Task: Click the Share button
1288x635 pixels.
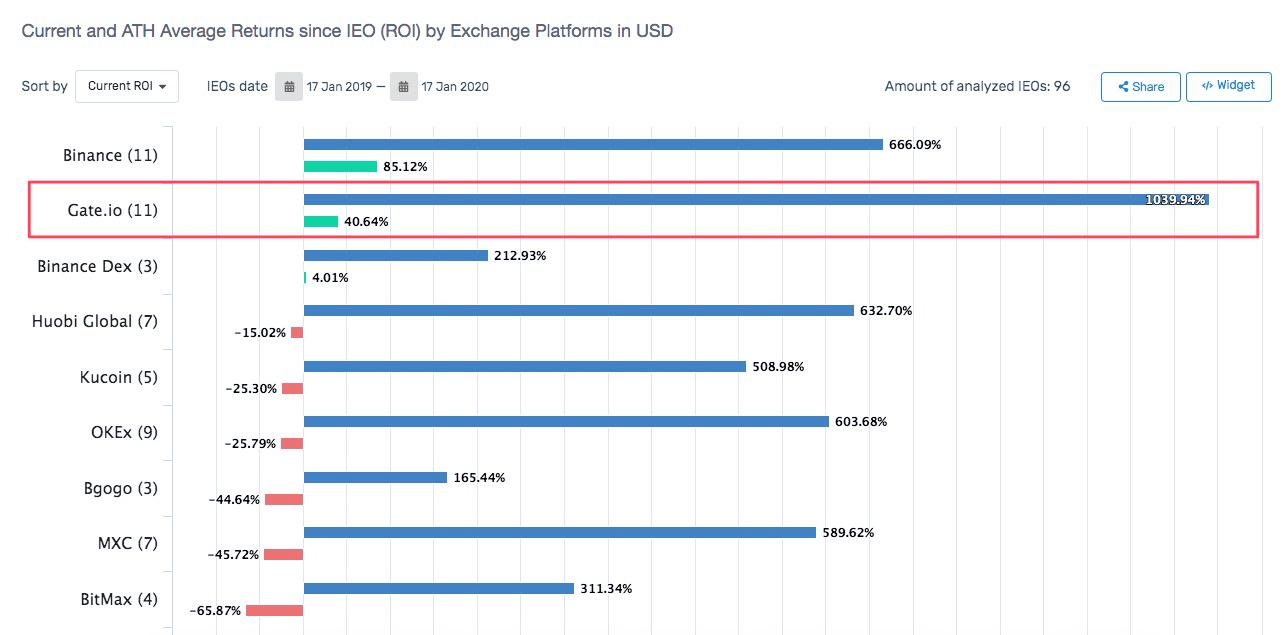Action: 1140,86
